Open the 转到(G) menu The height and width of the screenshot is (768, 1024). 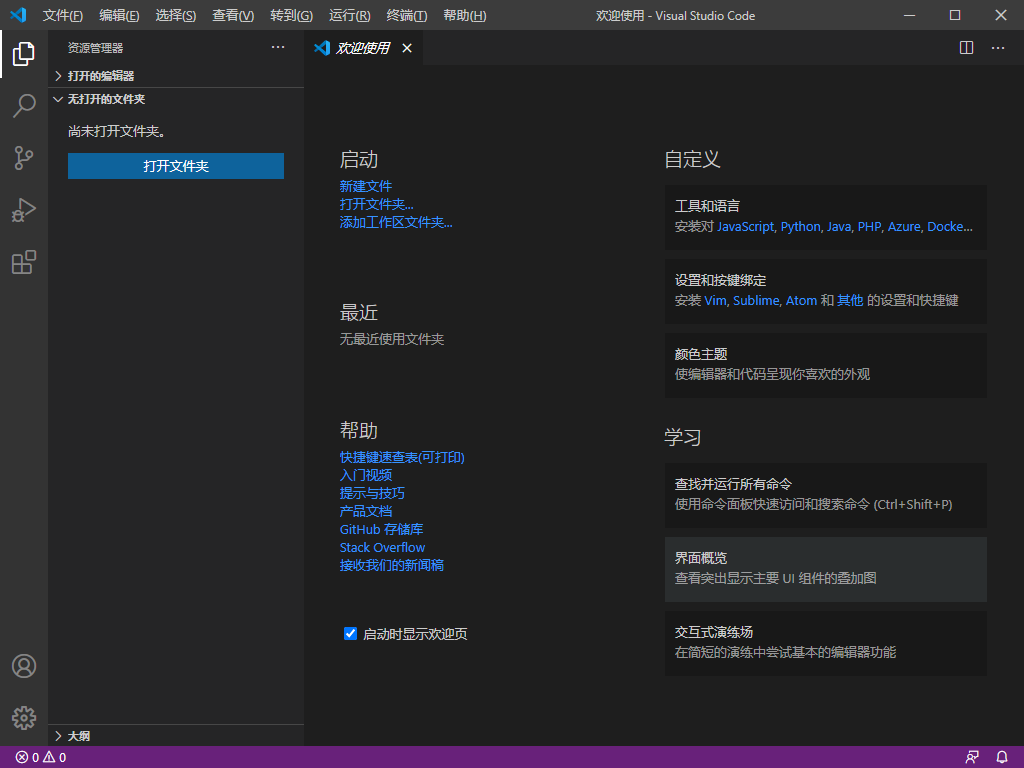point(291,15)
